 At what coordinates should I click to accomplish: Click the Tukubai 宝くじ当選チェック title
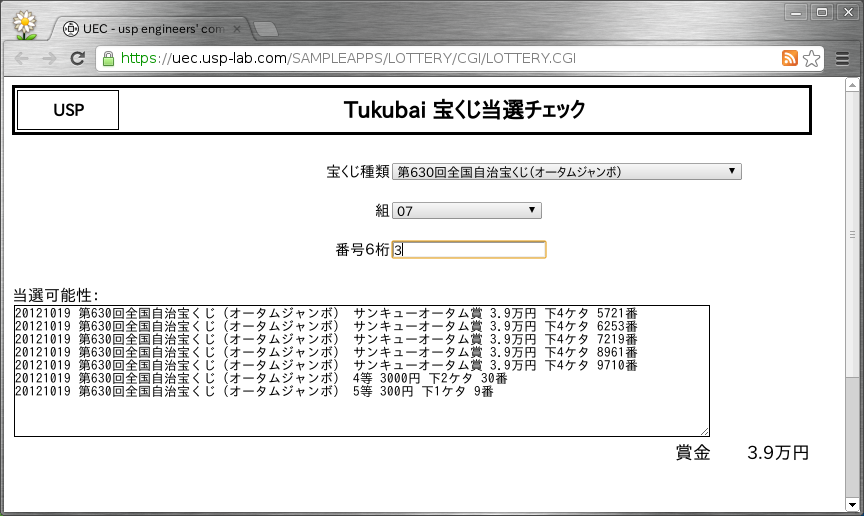(x=465, y=110)
